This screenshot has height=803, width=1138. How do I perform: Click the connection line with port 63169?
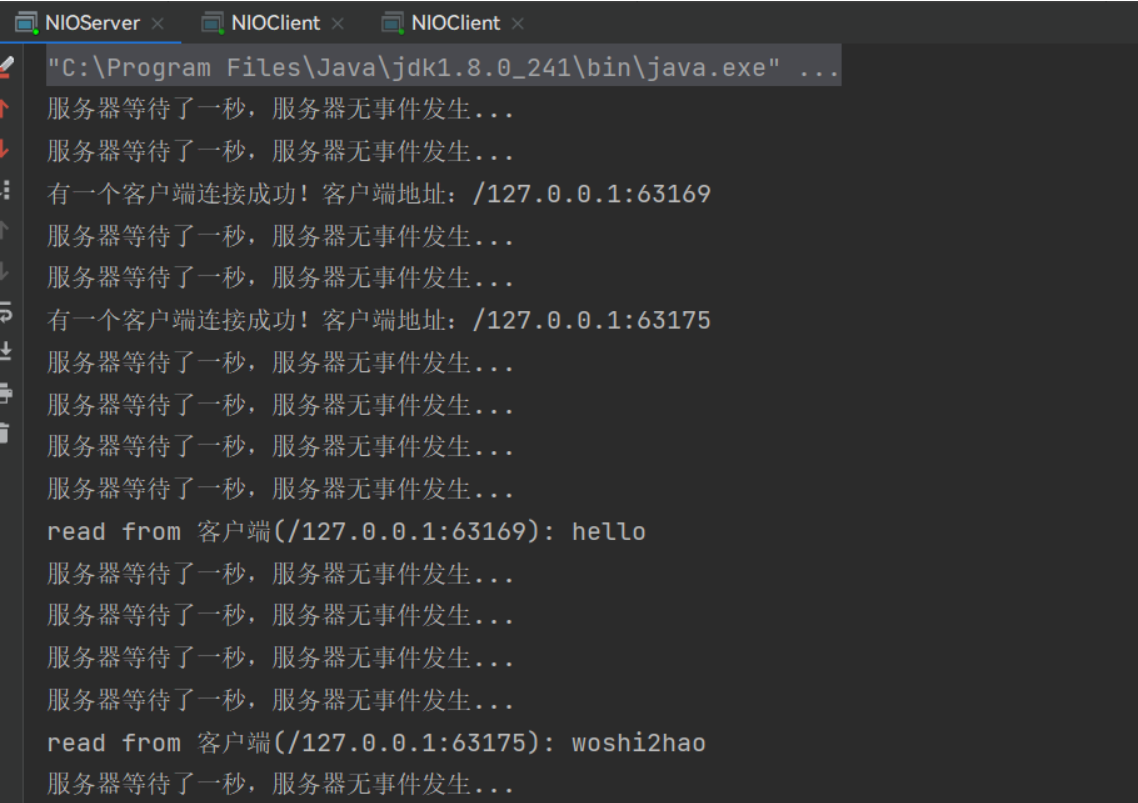tap(379, 194)
